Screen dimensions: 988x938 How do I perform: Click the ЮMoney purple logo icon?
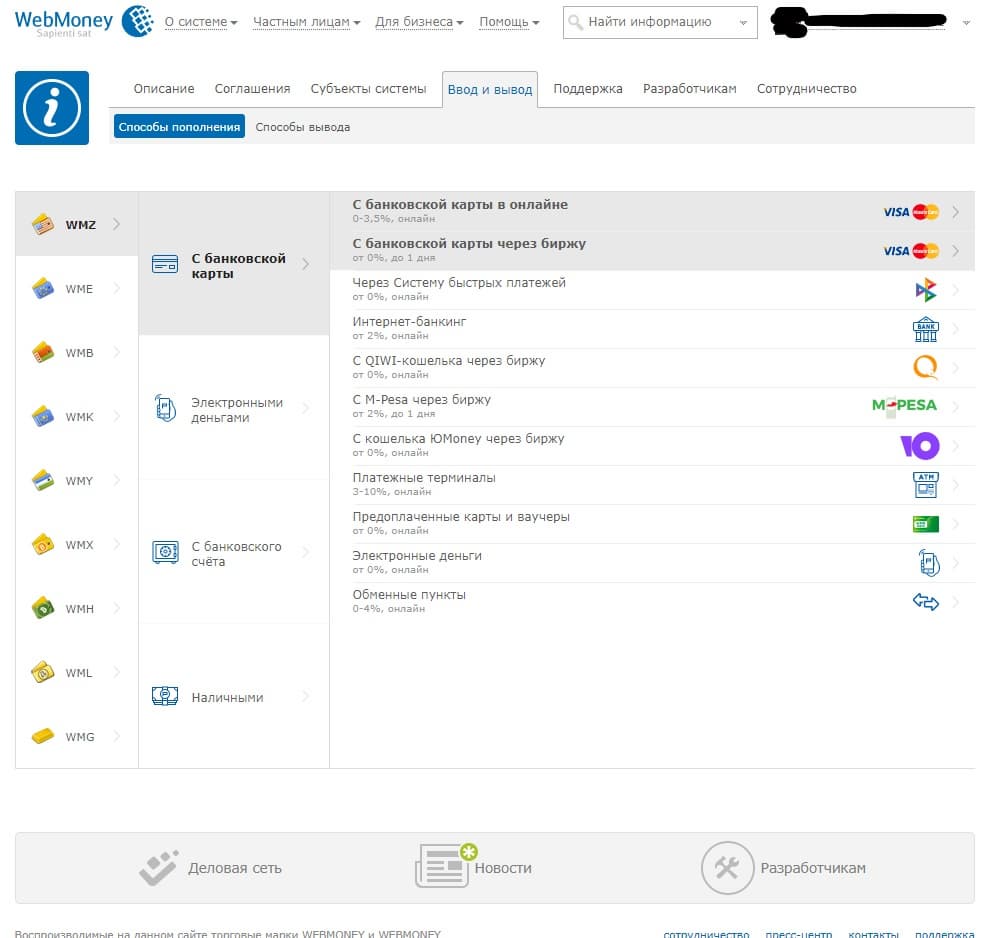[920, 446]
